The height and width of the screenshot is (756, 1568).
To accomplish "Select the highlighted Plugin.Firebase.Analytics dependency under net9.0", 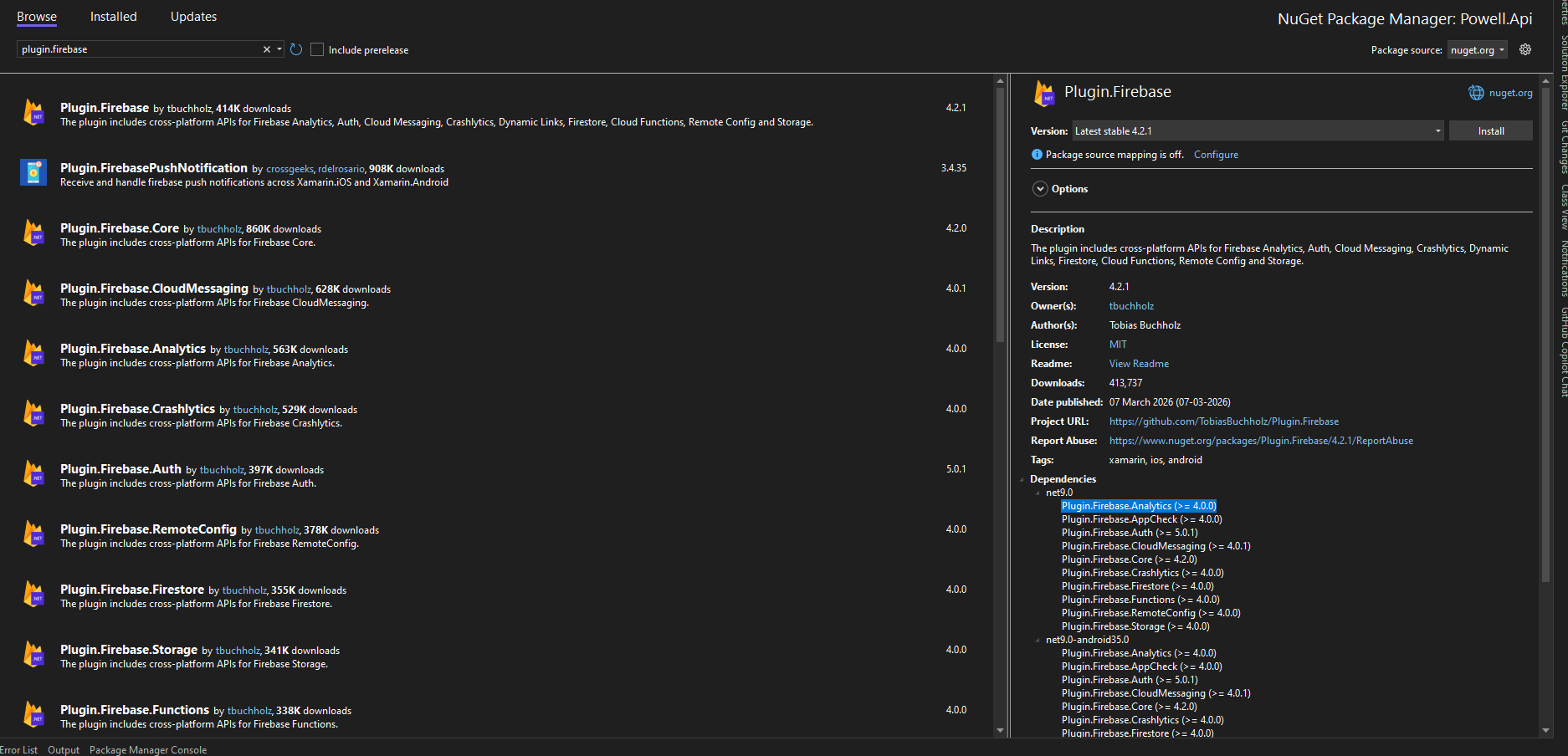I will click(x=1139, y=506).
